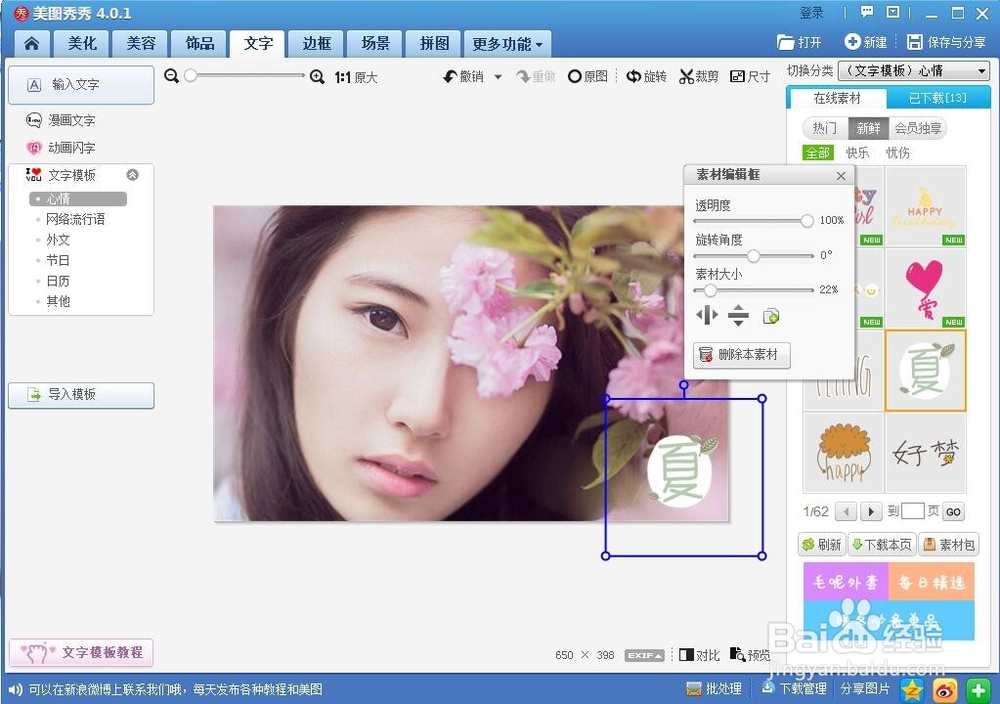Choose the 好梦 template thumbnail
The image size is (1000, 704).
(x=925, y=453)
